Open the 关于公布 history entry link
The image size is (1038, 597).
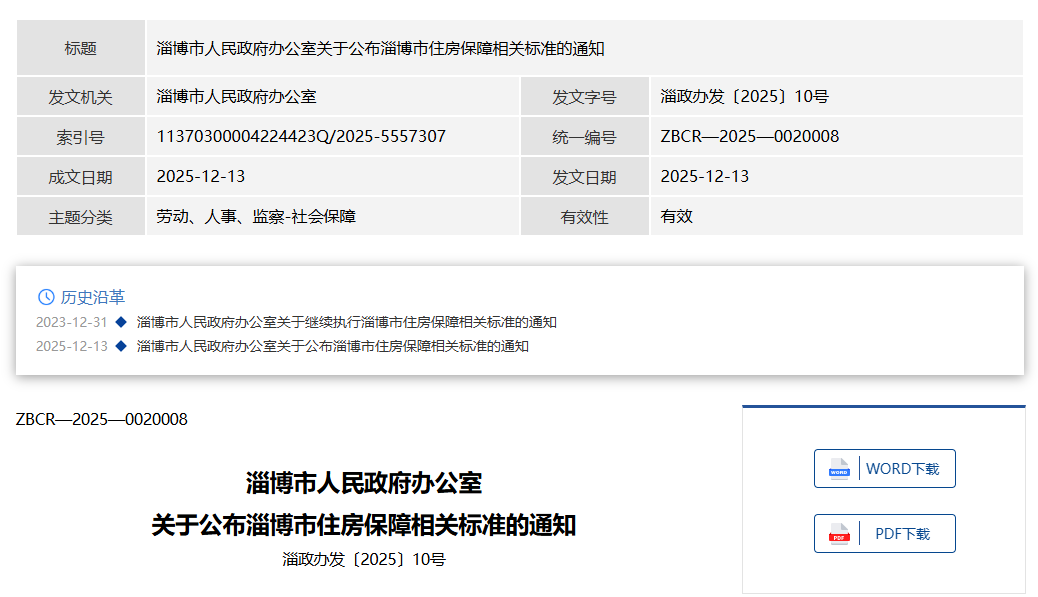pos(332,346)
